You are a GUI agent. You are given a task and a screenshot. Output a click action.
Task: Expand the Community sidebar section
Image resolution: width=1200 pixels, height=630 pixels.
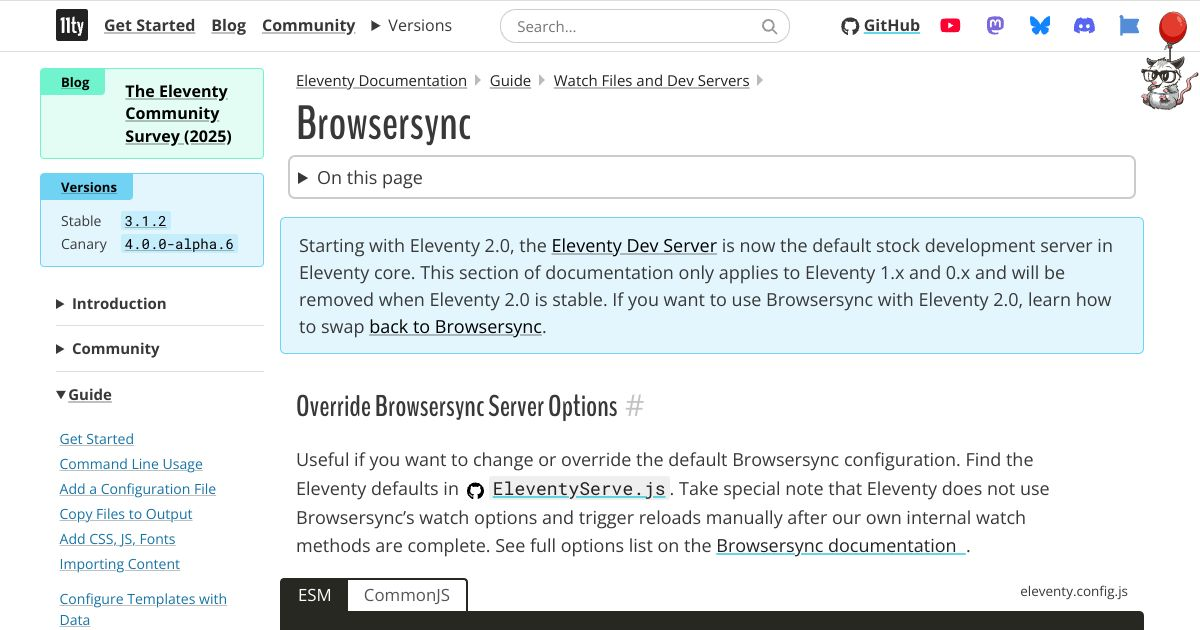click(x=115, y=349)
